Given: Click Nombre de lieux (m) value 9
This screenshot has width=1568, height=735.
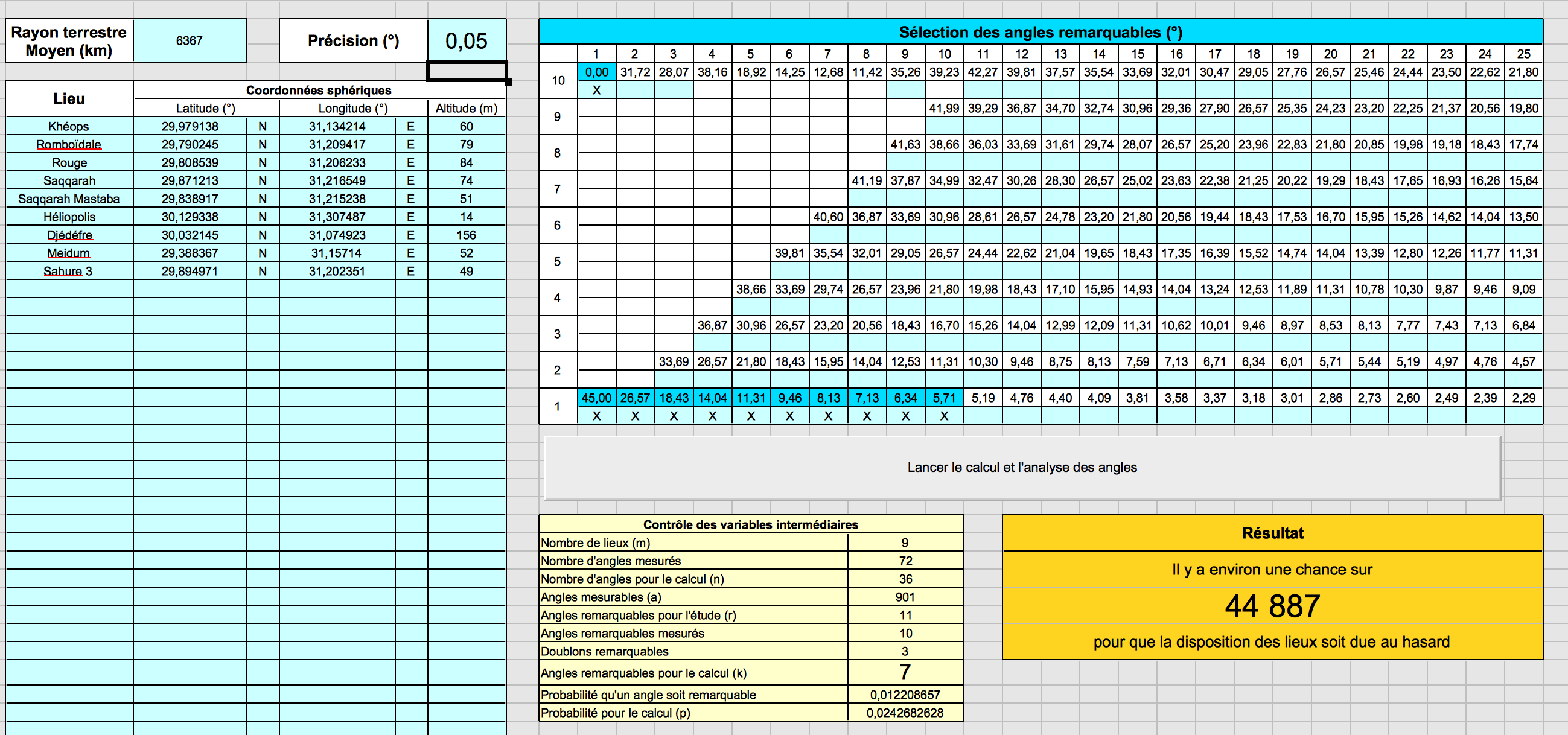Looking at the screenshot, I should (x=905, y=542).
